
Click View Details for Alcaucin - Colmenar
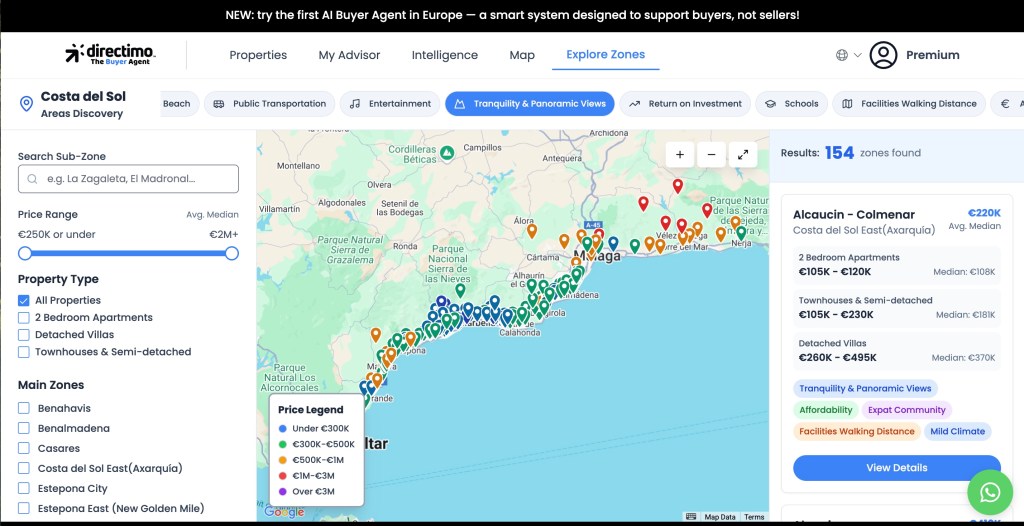click(896, 468)
